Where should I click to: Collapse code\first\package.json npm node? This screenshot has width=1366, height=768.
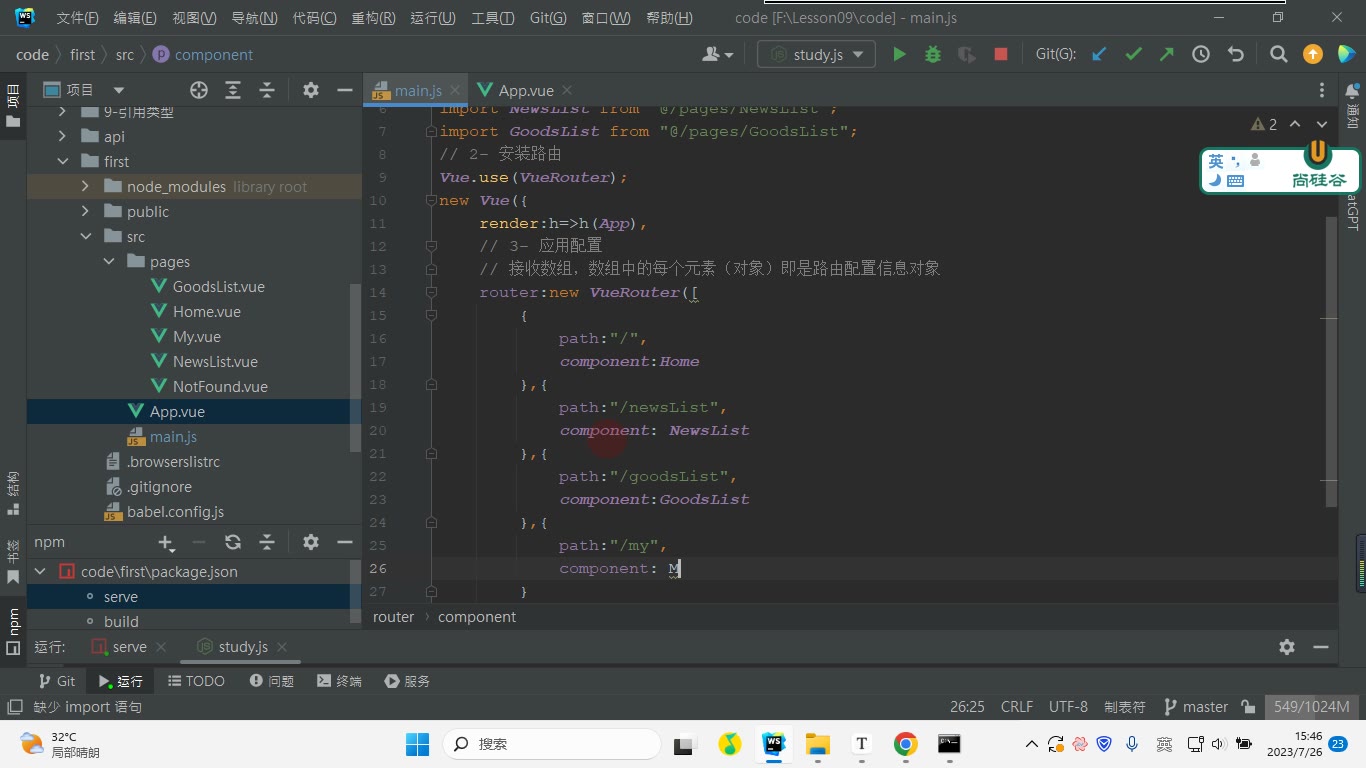(40, 572)
